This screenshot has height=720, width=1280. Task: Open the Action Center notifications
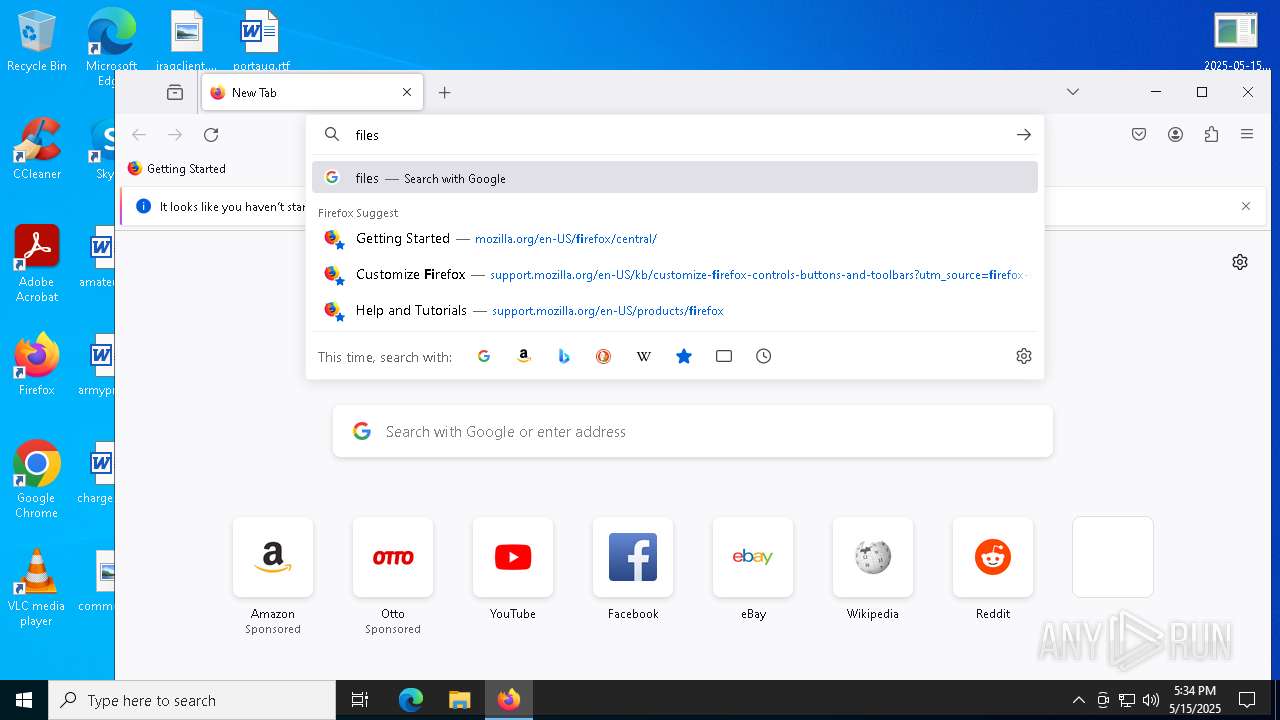pos(1247,700)
